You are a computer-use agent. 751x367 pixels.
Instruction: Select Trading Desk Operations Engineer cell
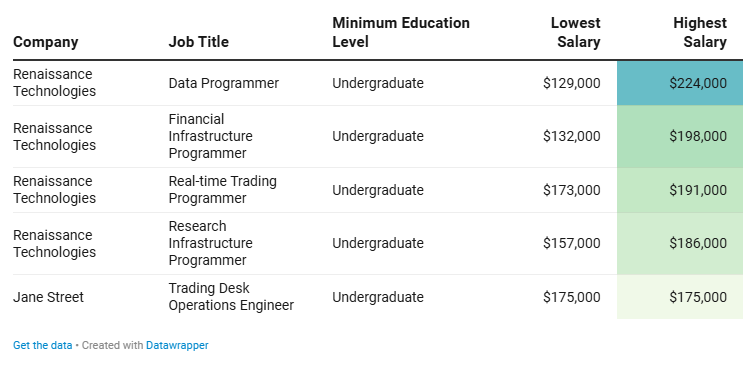click(x=231, y=297)
